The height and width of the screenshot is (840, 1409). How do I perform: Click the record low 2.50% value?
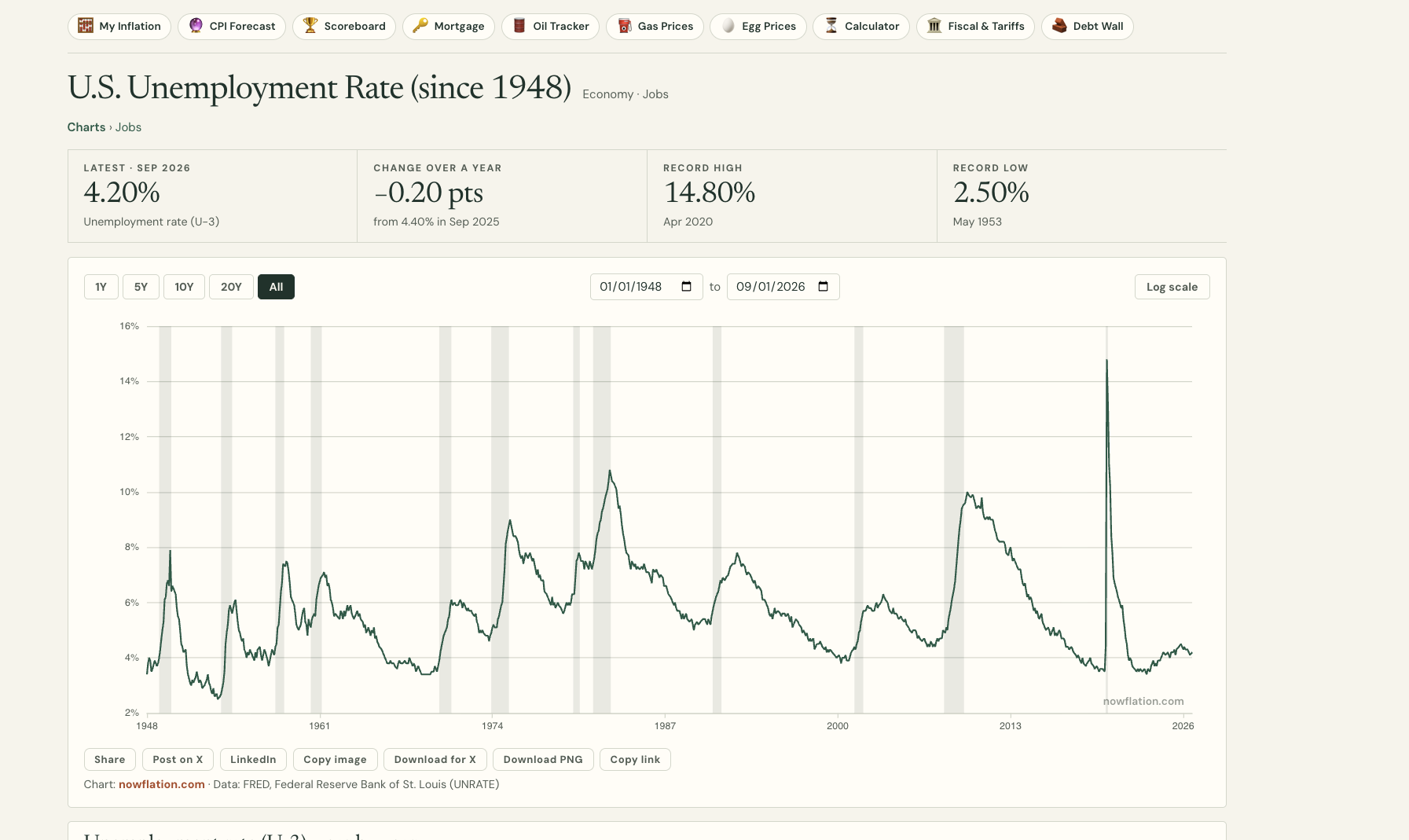(991, 193)
